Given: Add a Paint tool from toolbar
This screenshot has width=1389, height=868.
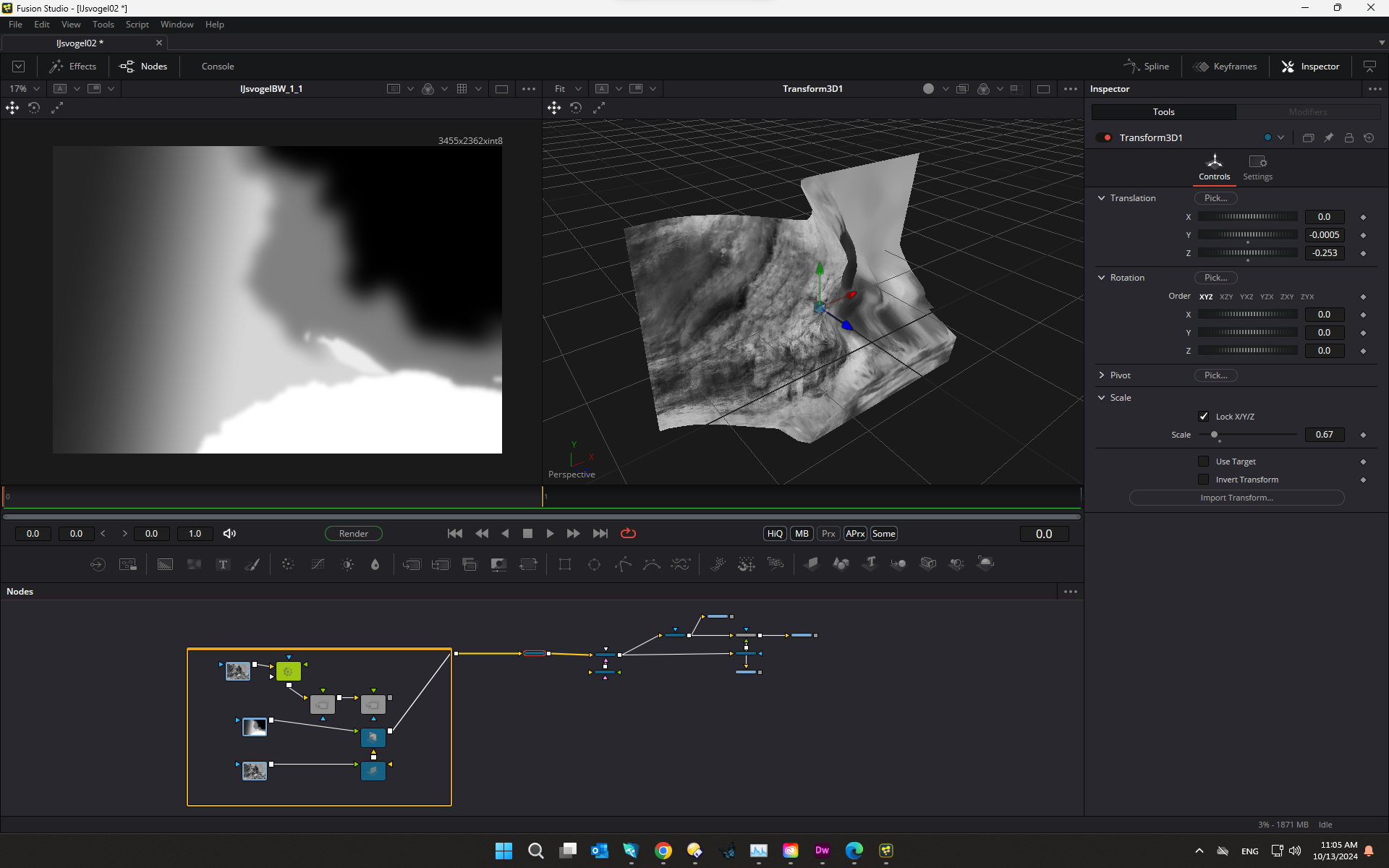Looking at the screenshot, I should click(x=252, y=564).
